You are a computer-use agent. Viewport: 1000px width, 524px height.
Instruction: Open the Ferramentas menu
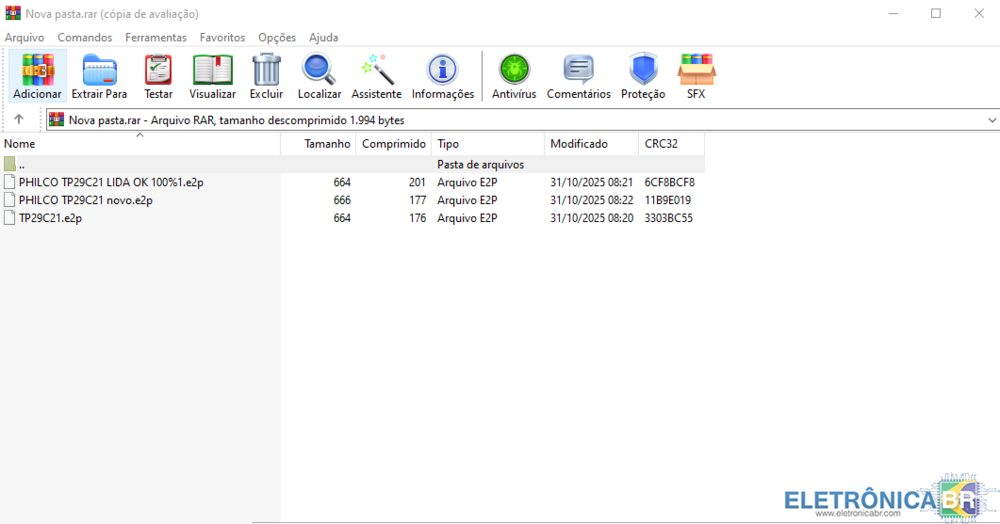(155, 37)
